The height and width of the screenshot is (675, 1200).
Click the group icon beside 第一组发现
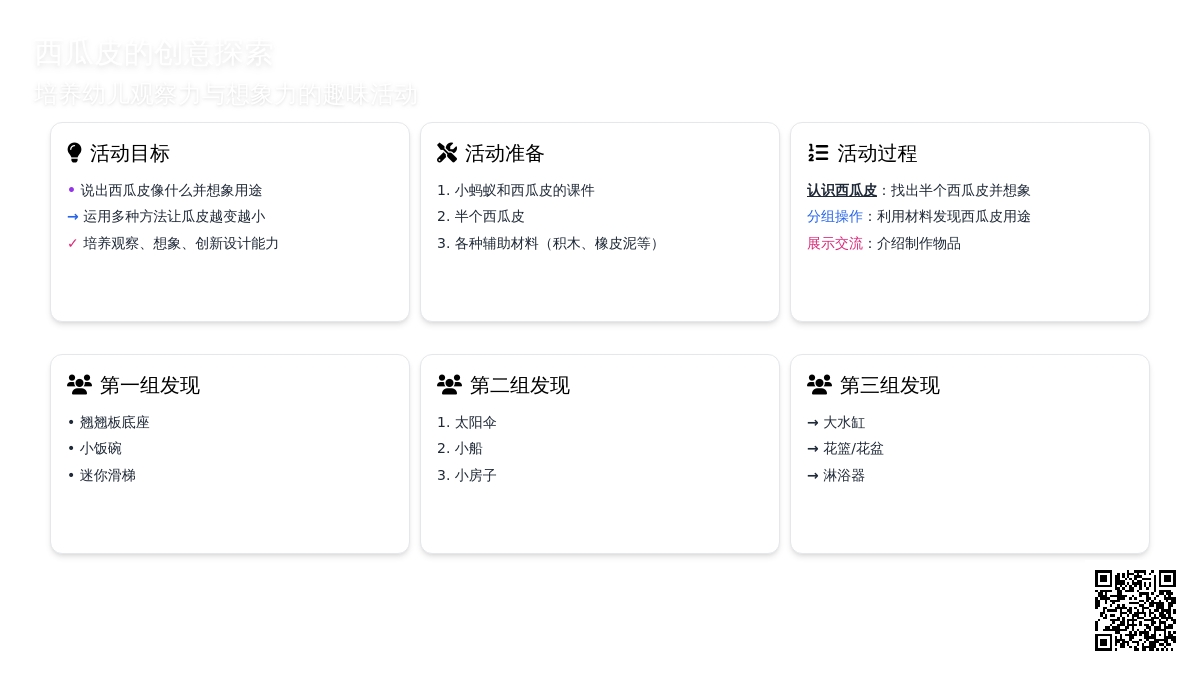pos(79,385)
